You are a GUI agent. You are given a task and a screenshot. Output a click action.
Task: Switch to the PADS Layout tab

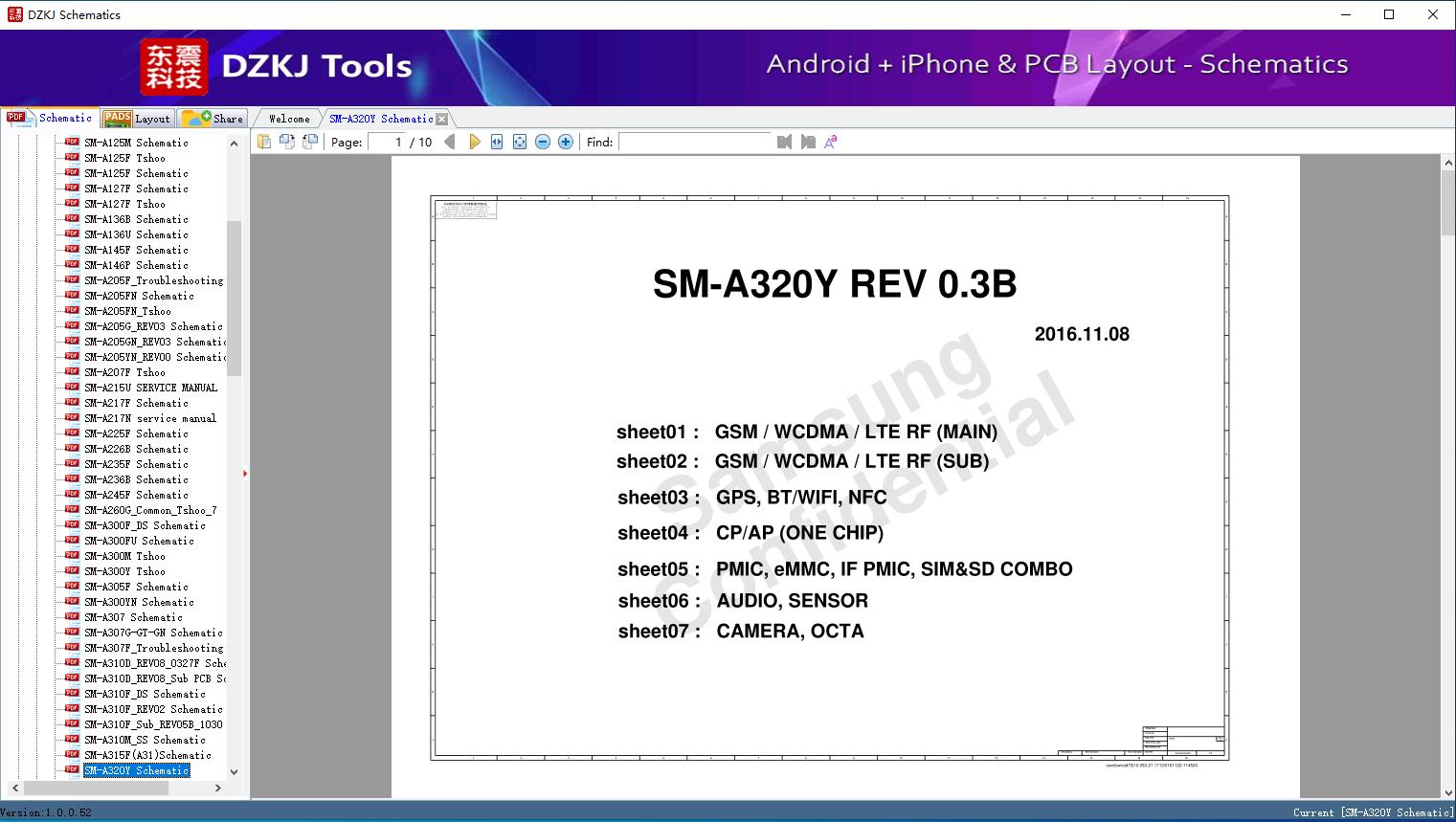coord(137,119)
